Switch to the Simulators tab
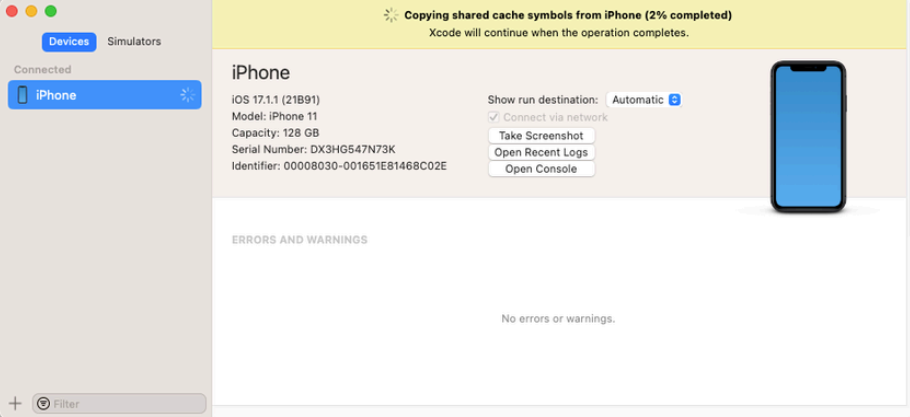The width and height of the screenshot is (910, 417). [134, 41]
